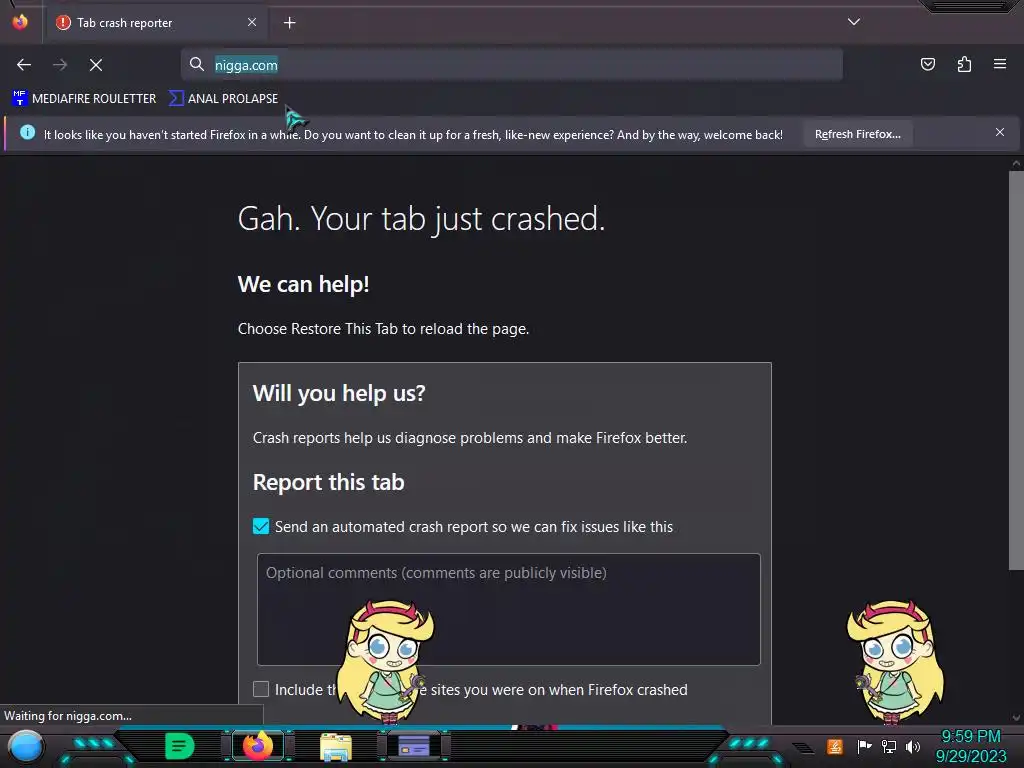
Task: Click the Firefox icon in the taskbar
Action: [x=258, y=746]
